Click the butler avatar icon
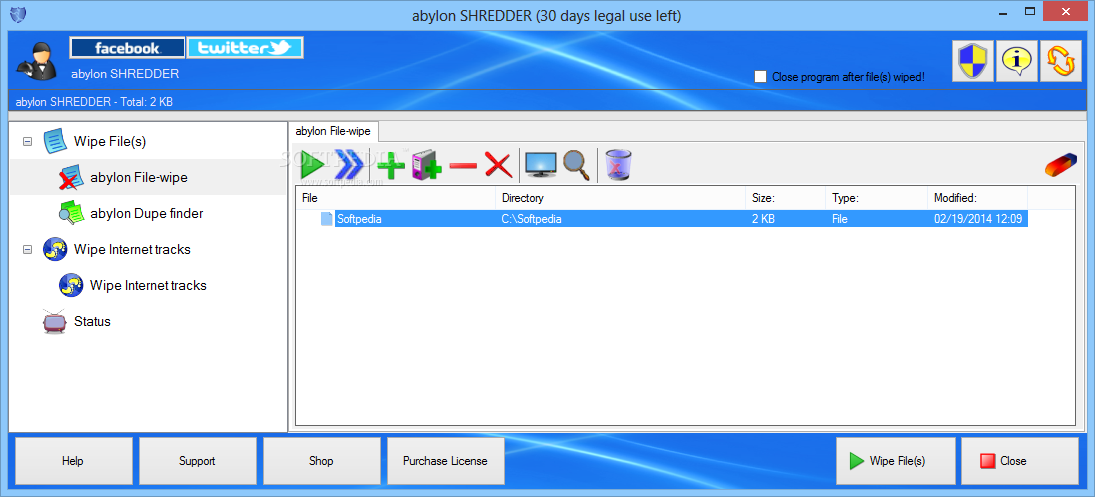The image size is (1095, 497). (36, 61)
